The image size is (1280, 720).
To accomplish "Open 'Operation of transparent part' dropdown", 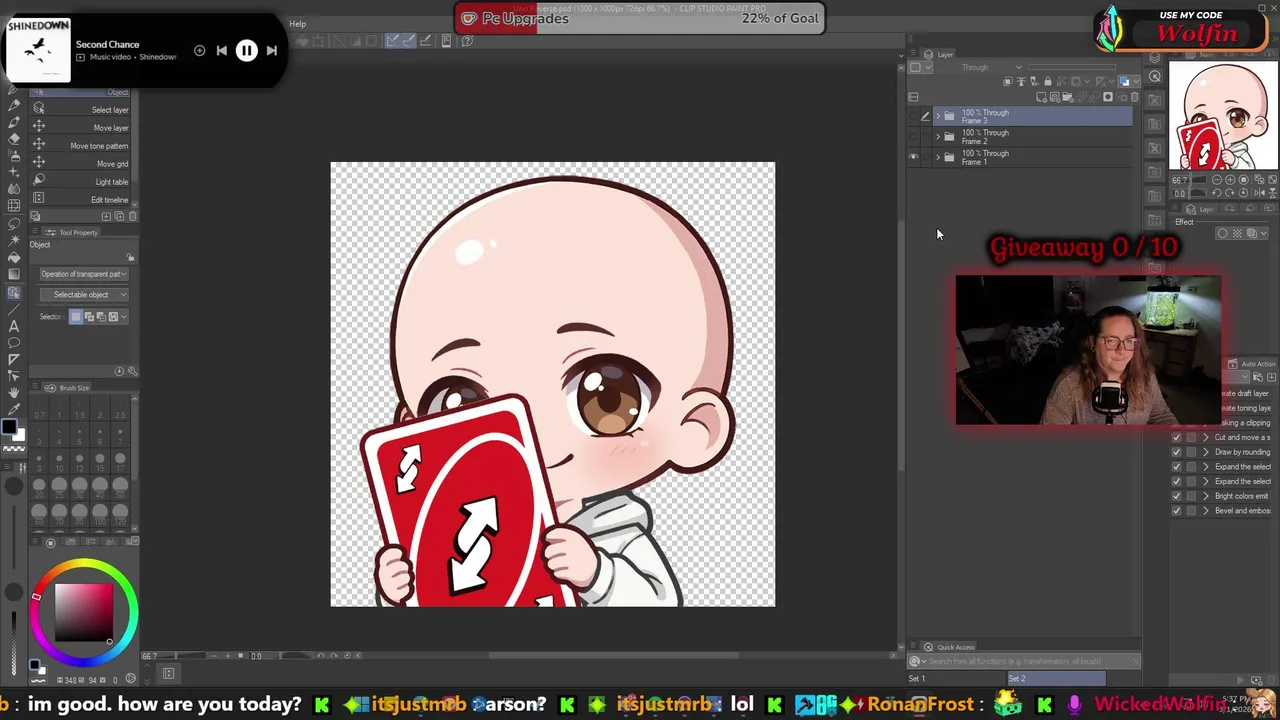I will pos(84,274).
